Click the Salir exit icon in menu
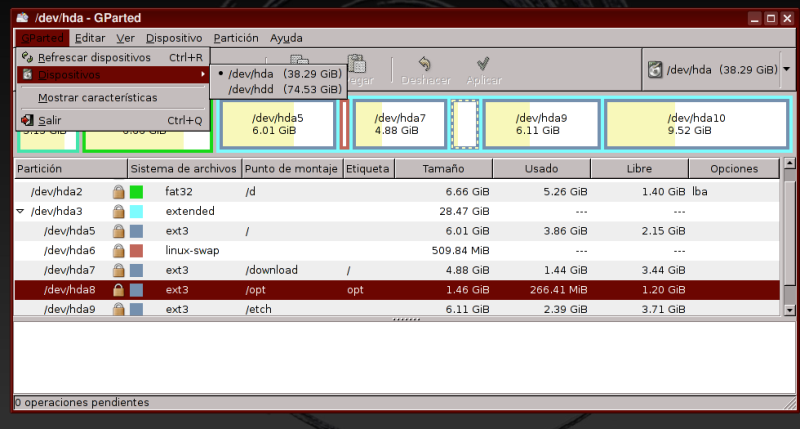800x429 pixels. (x=27, y=121)
